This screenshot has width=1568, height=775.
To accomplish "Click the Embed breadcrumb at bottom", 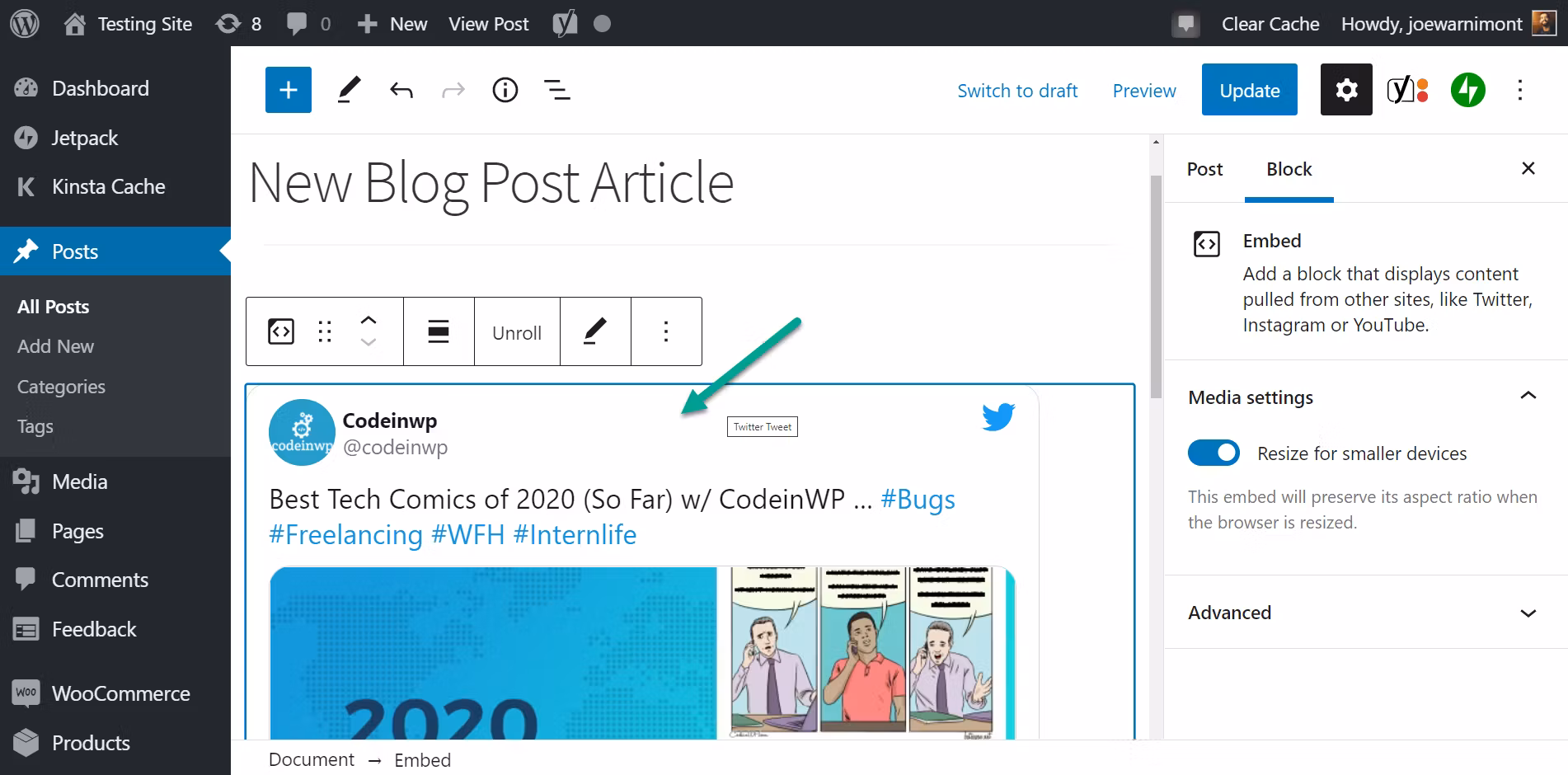I will (423, 759).
